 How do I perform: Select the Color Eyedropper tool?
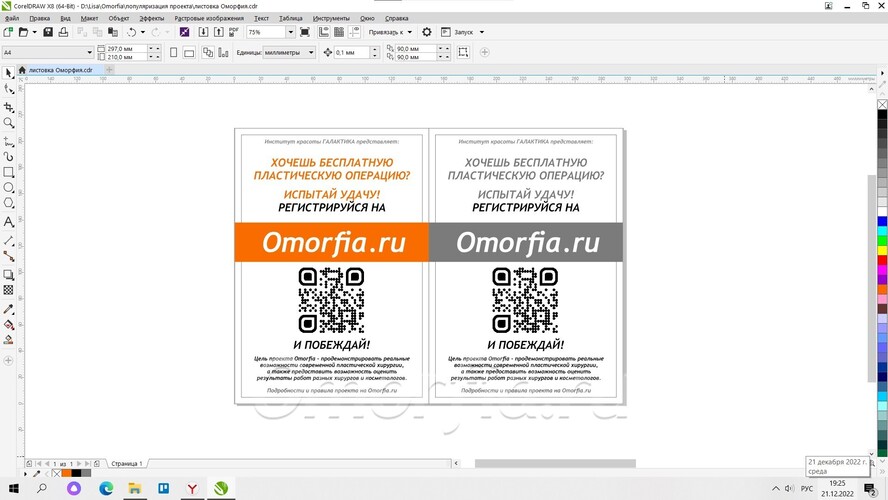pos(8,309)
